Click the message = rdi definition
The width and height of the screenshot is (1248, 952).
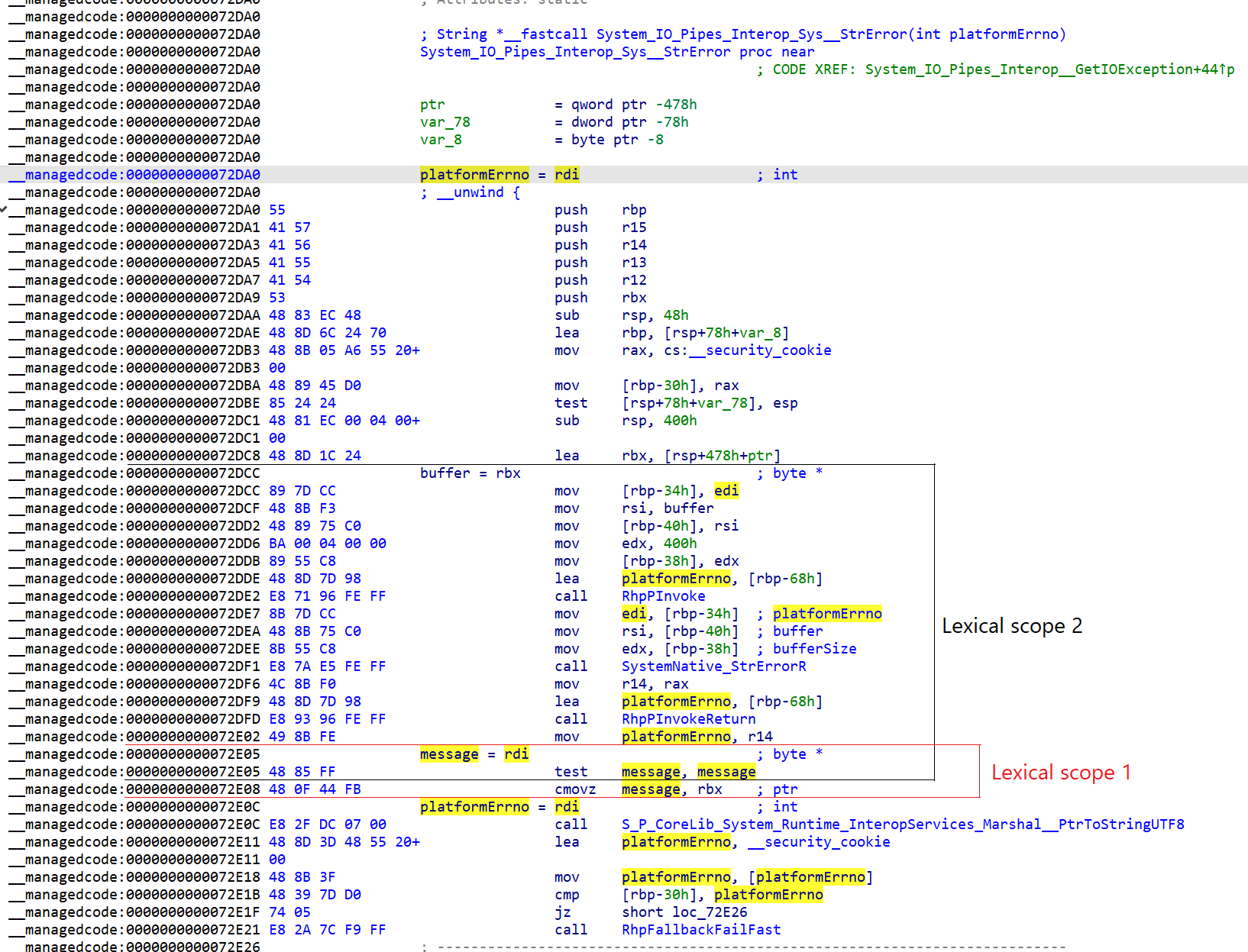tap(449, 754)
